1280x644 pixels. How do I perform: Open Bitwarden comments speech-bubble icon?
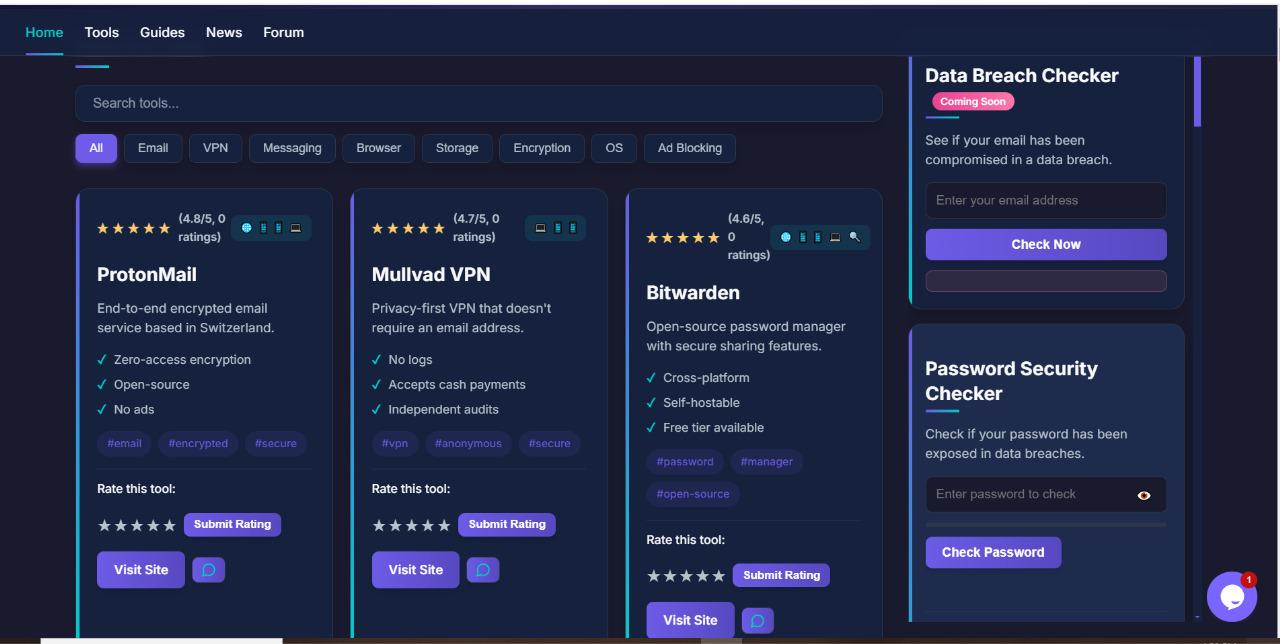tap(758, 621)
